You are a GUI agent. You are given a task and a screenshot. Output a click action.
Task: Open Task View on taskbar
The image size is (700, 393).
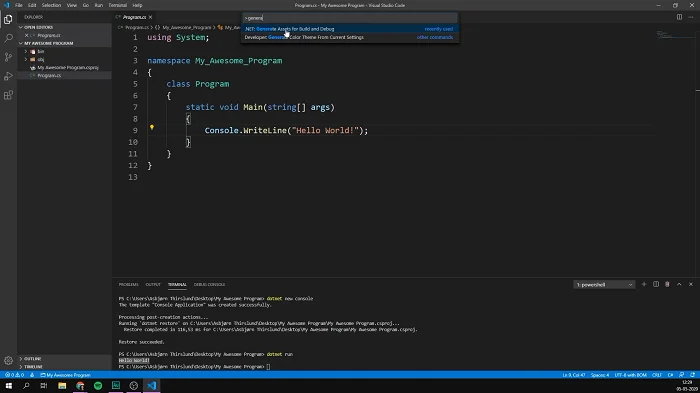point(44,385)
